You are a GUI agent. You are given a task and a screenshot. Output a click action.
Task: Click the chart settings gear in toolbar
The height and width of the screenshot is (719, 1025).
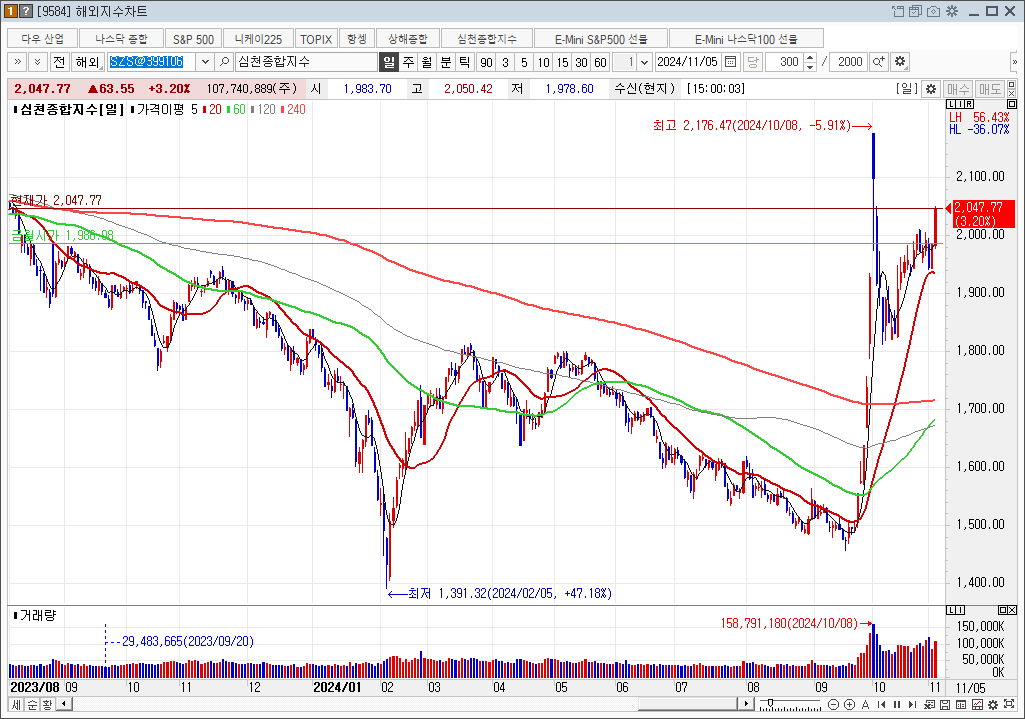tap(900, 62)
